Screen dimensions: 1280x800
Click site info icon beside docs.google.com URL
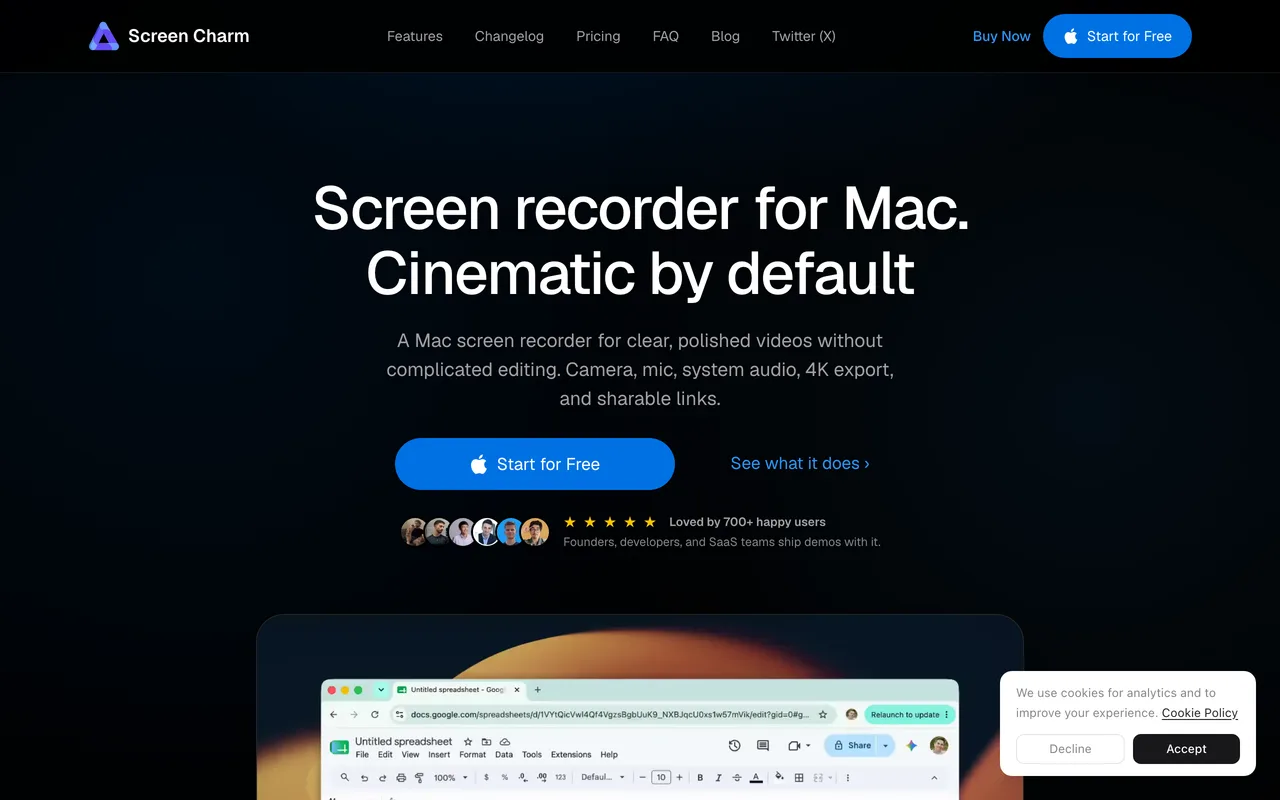[x=399, y=715]
